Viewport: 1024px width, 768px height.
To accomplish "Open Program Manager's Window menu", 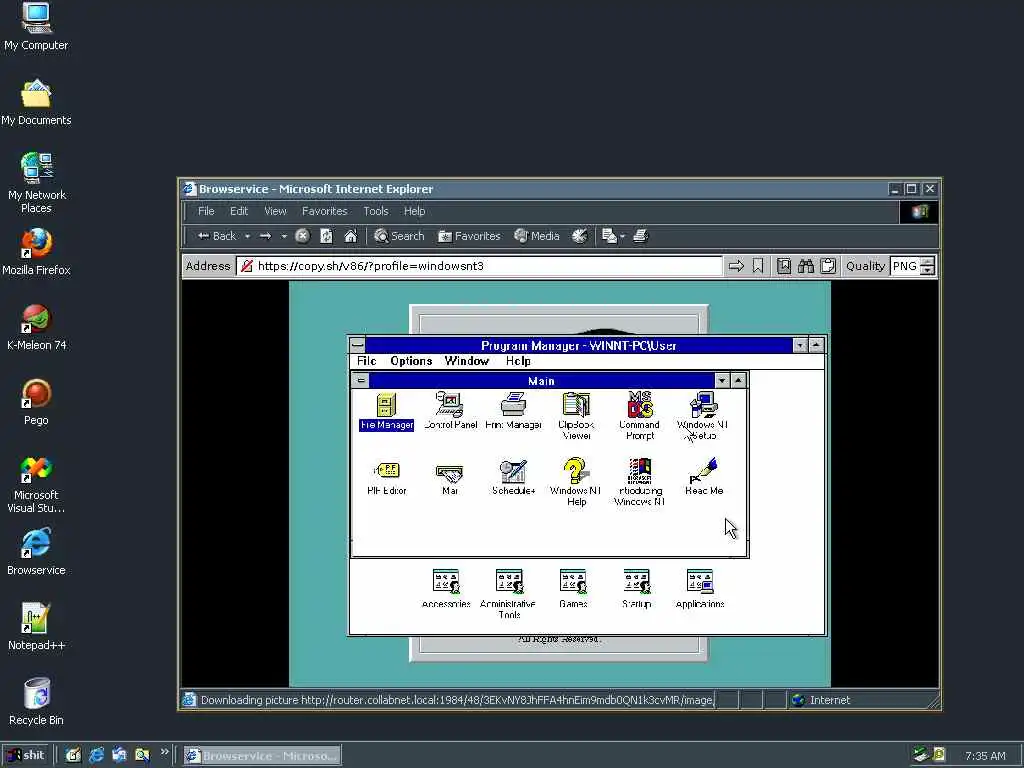I will [467, 361].
